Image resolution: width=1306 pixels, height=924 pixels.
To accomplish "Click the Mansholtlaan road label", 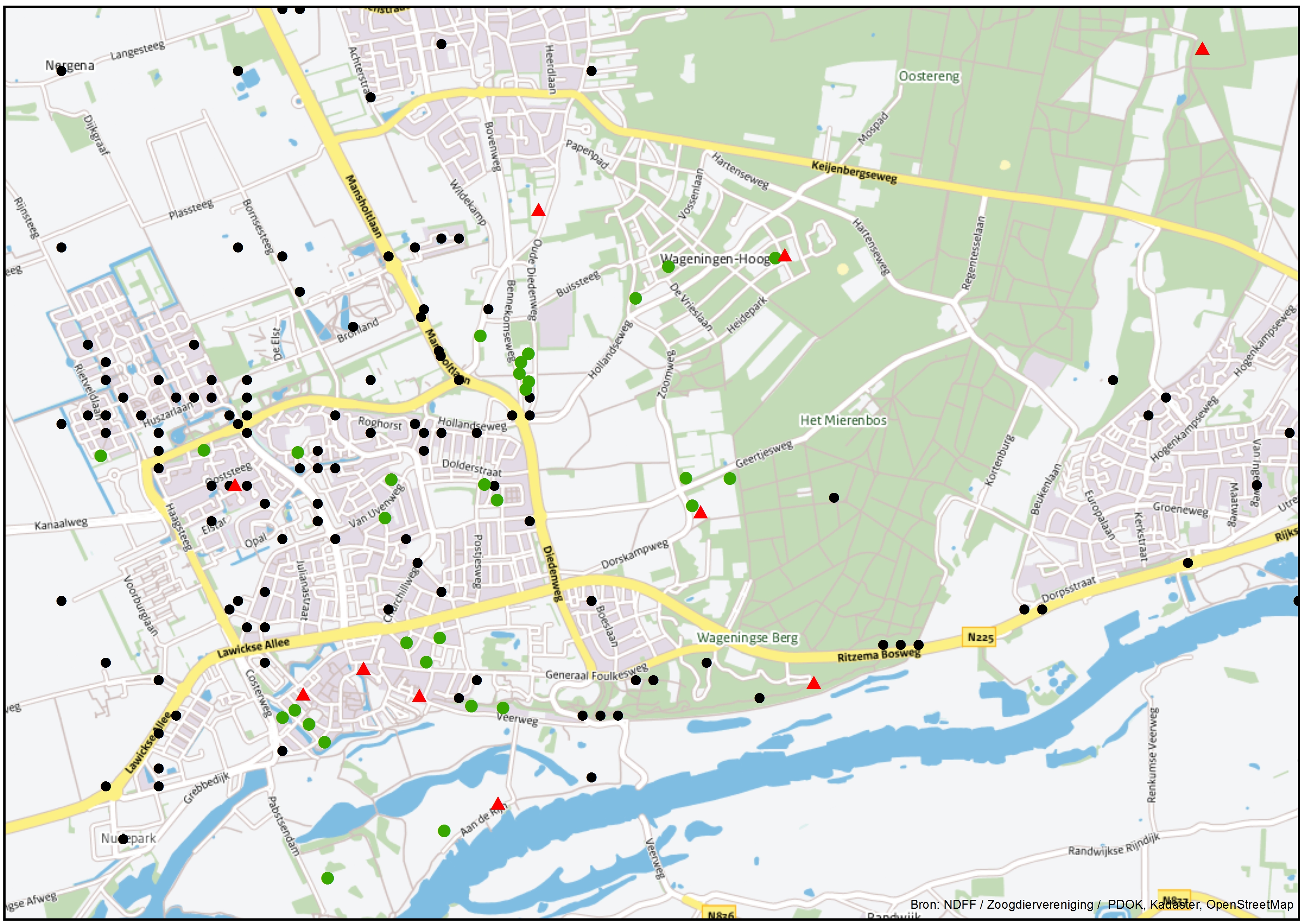I will click(364, 207).
